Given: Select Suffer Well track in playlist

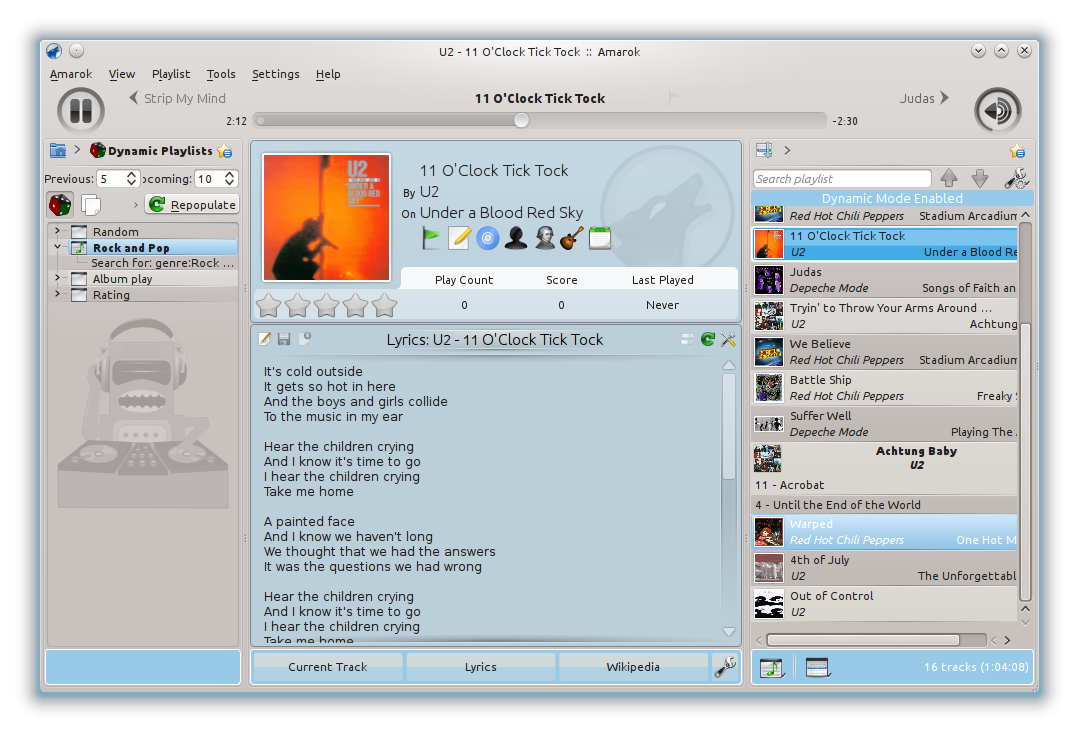Looking at the screenshot, I should 885,424.
